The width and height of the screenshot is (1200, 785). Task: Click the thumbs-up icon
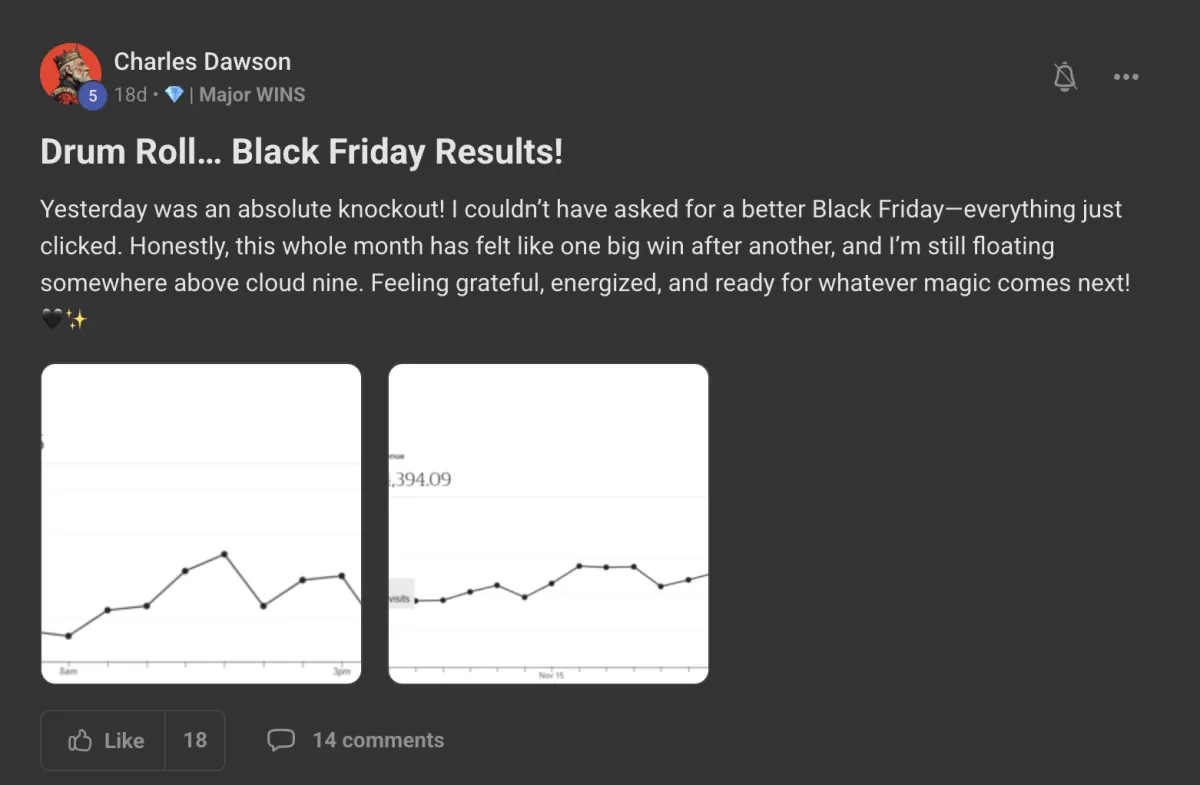pos(80,741)
